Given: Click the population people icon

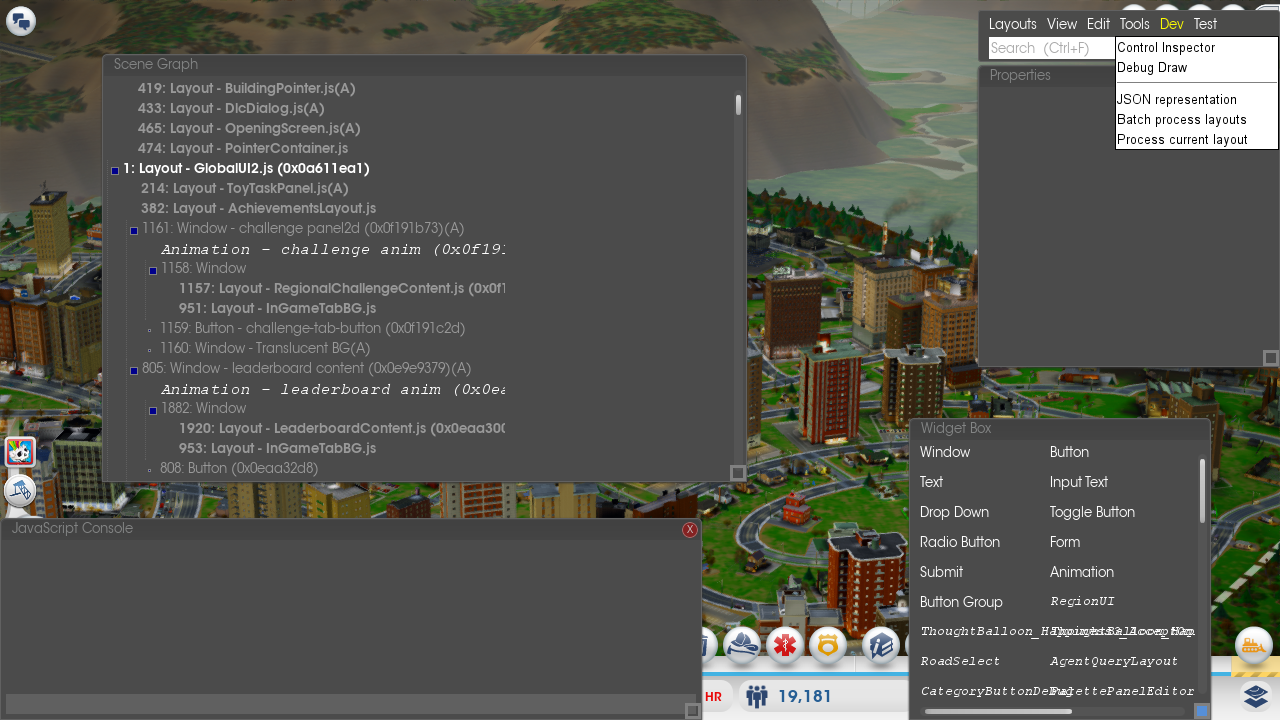Looking at the screenshot, I should (x=756, y=696).
